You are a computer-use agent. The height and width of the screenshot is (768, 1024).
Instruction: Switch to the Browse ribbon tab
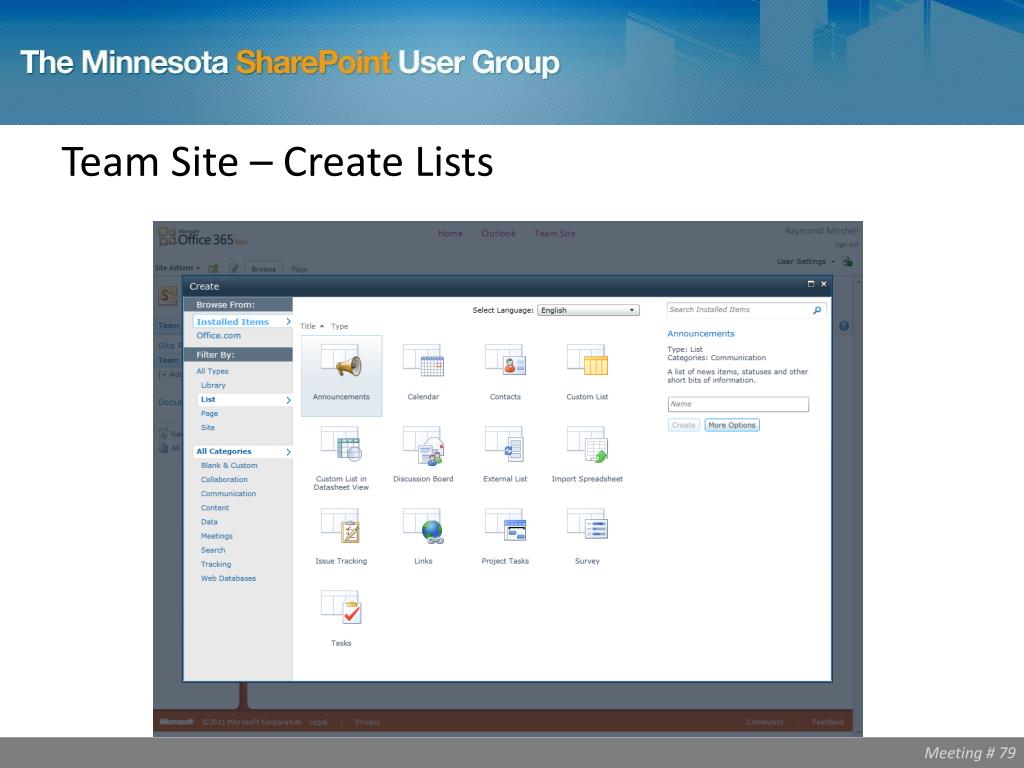click(263, 268)
